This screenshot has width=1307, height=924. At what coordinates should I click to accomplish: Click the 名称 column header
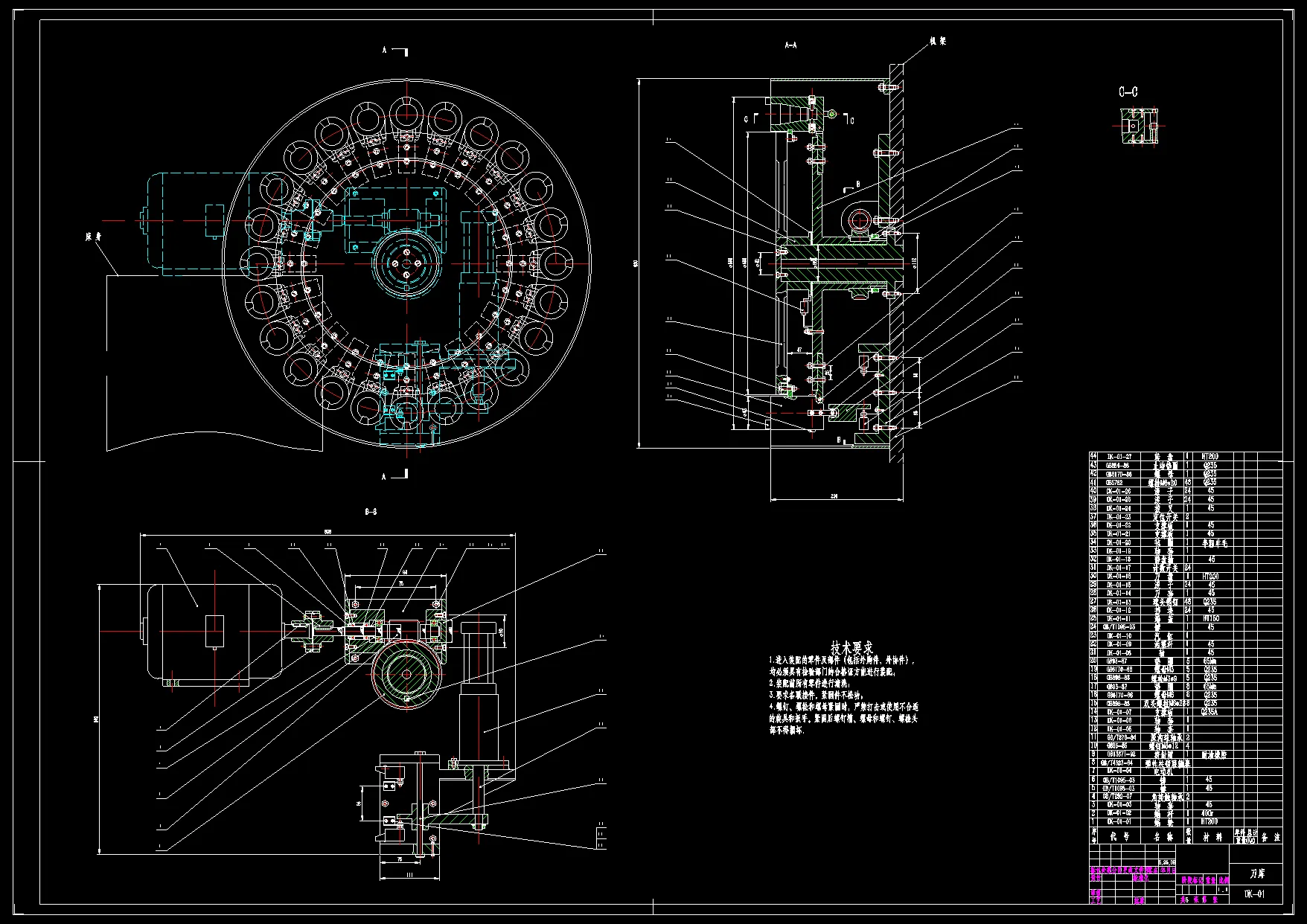(x=1163, y=836)
